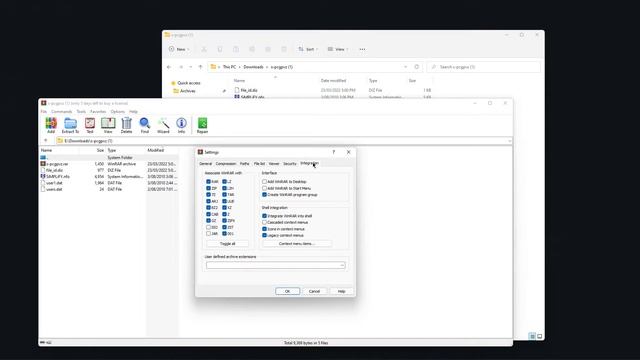Viewport: 640px width, 360px height.
Task: Click the Info icon in WinRAR toolbar
Action: (x=181, y=125)
